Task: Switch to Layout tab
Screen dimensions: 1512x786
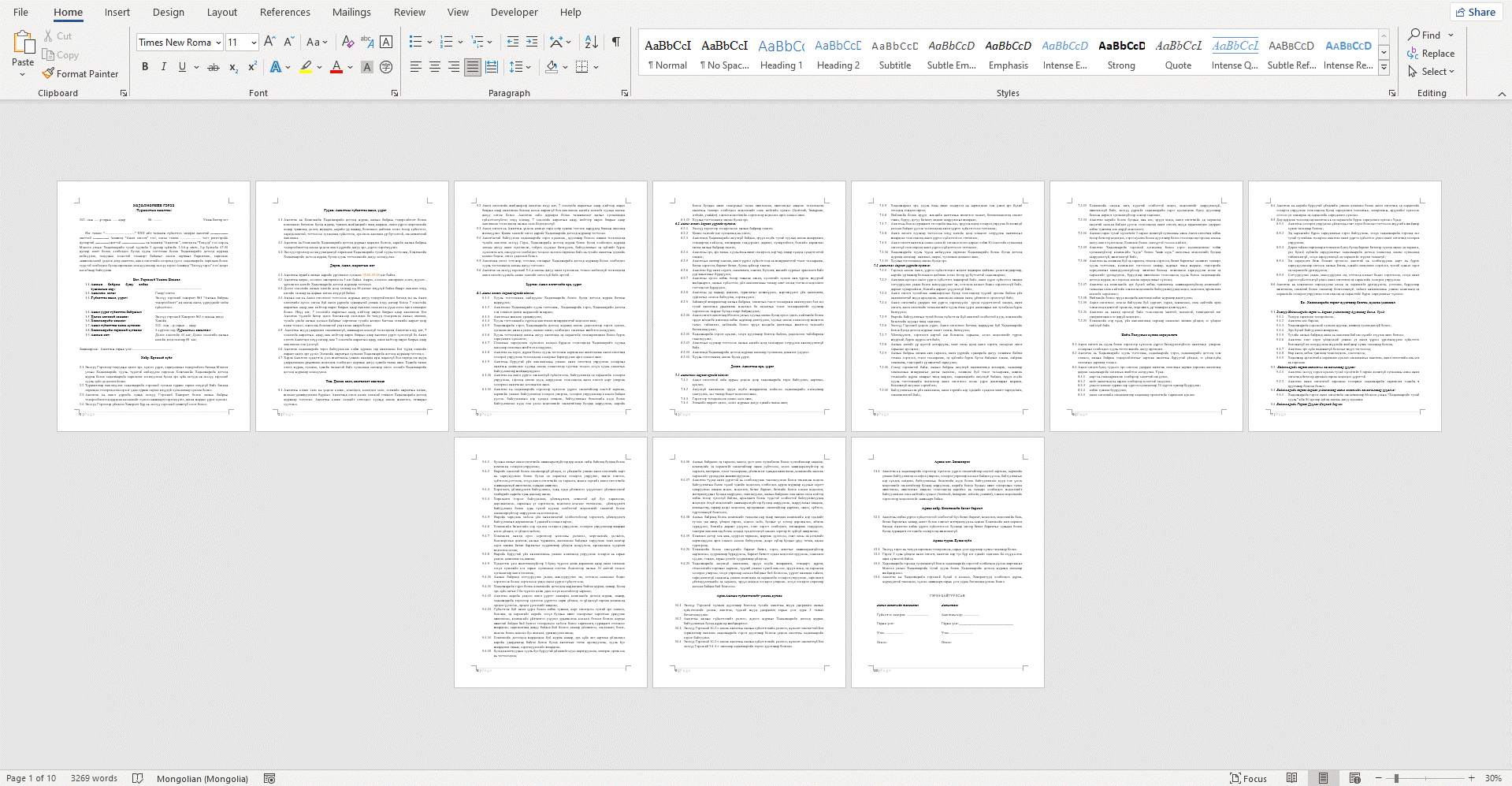Action: [x=222, y=12]
